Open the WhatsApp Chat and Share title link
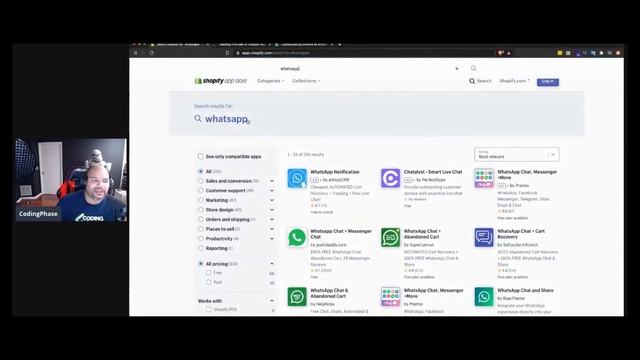The width and height of the screenshot is (640, 360). (525, 290)
